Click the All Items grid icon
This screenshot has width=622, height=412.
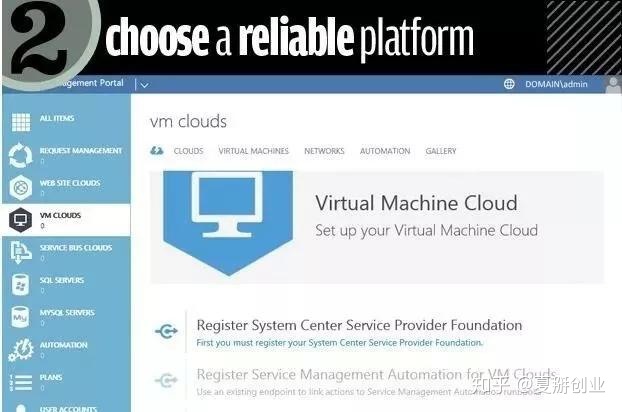coord(20,122)
